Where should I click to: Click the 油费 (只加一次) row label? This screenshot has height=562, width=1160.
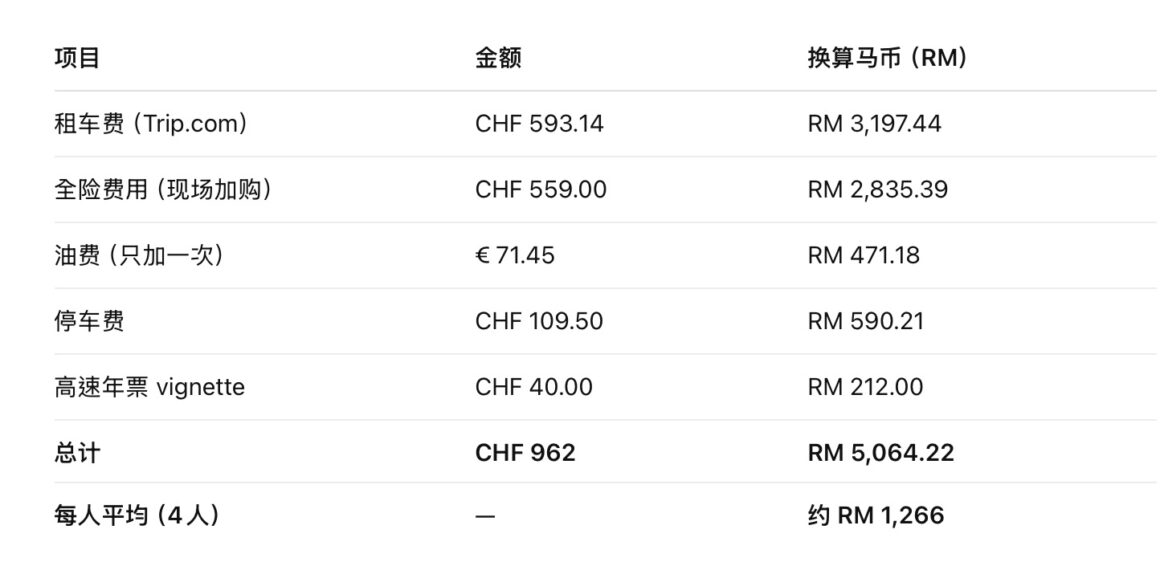tap(139, 256)
